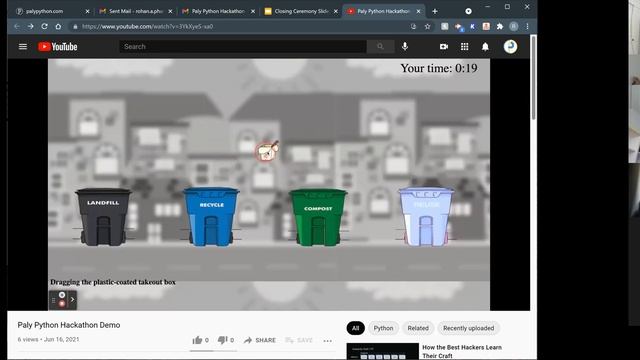Viewport: 640px width, 360px height.
Task: Select the Python filter chip
Action: (x=383, y=328)
